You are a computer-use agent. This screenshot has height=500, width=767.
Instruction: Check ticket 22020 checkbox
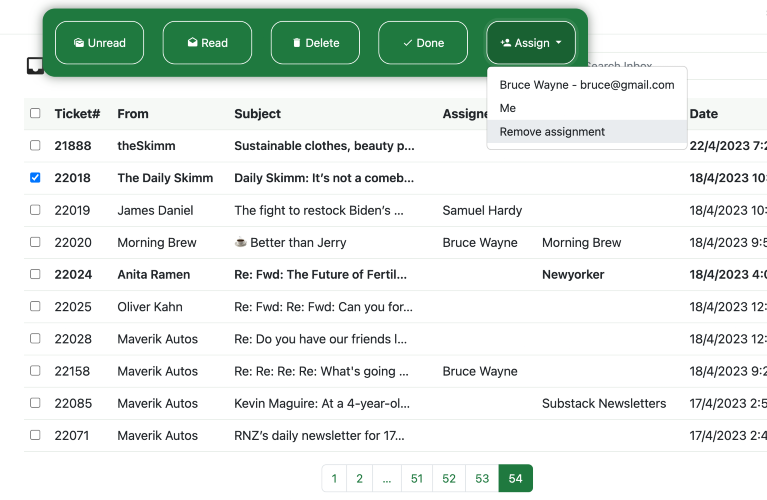pos(35,242)
